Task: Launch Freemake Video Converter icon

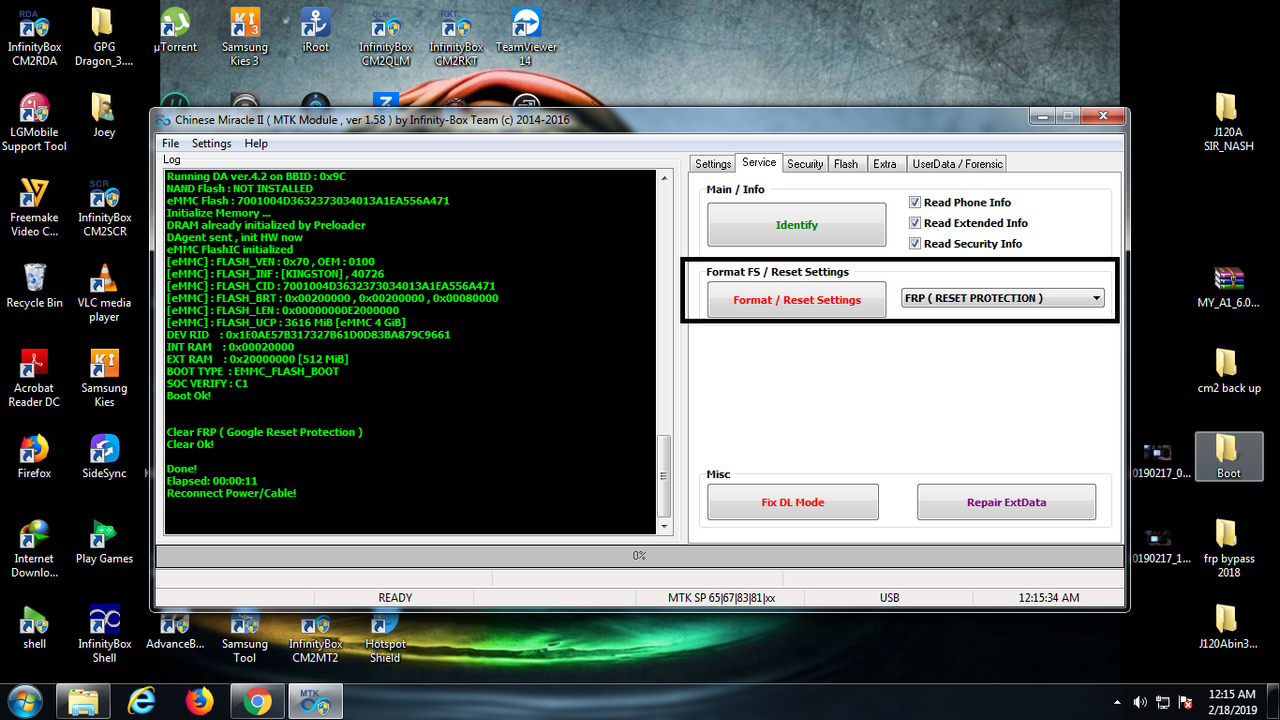Action: 34,206
